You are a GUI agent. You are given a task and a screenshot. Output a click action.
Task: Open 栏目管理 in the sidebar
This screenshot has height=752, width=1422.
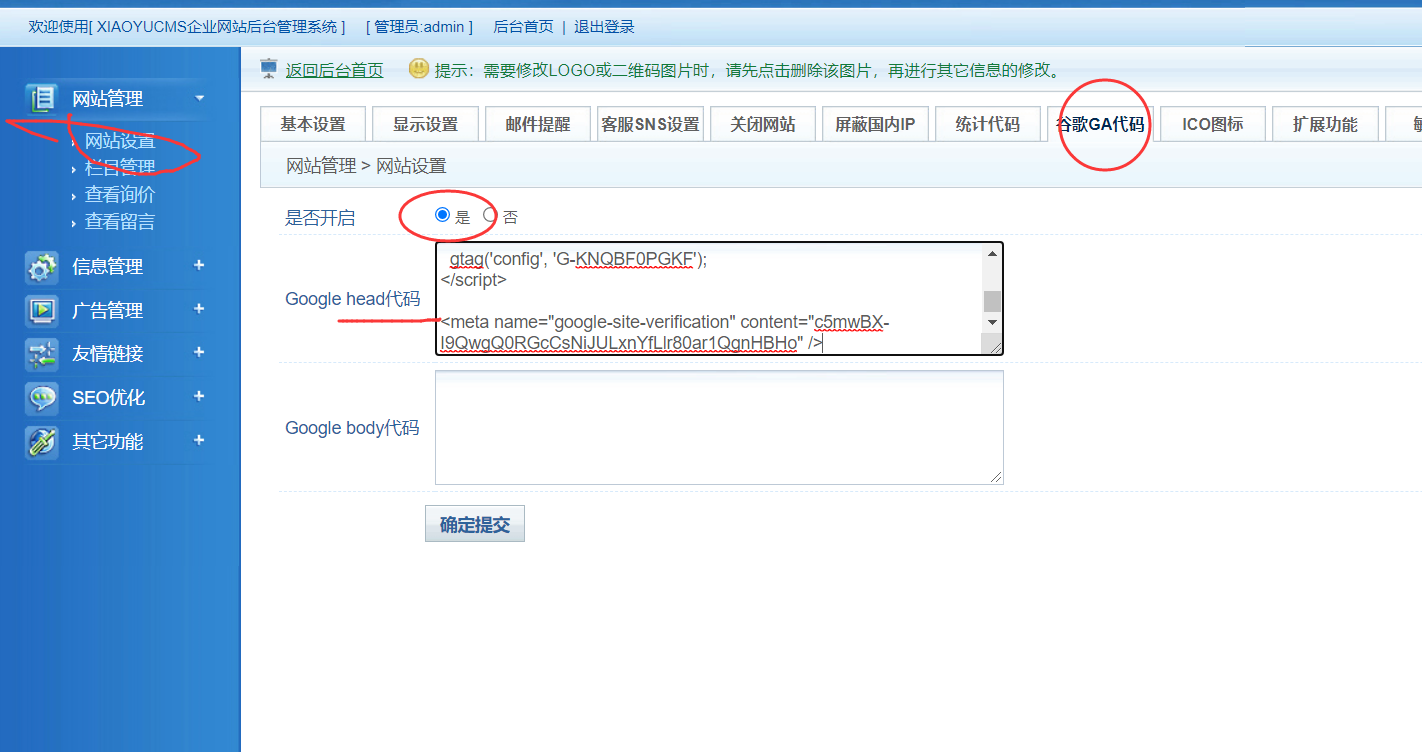pyautogui.click(x=120, y=167)
